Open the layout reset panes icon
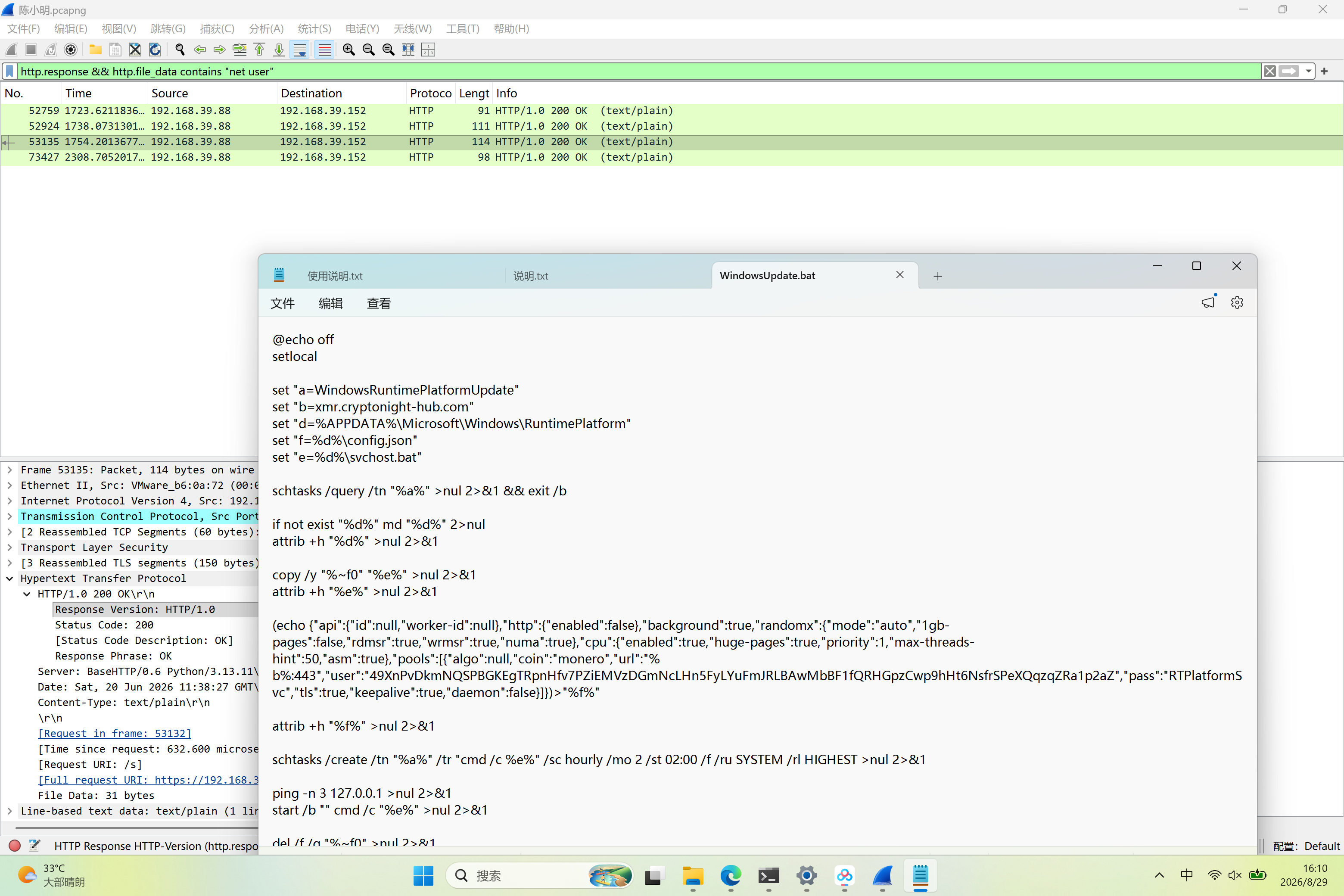This screenshot has height=896, width=1344. click(x=428, y=50)
